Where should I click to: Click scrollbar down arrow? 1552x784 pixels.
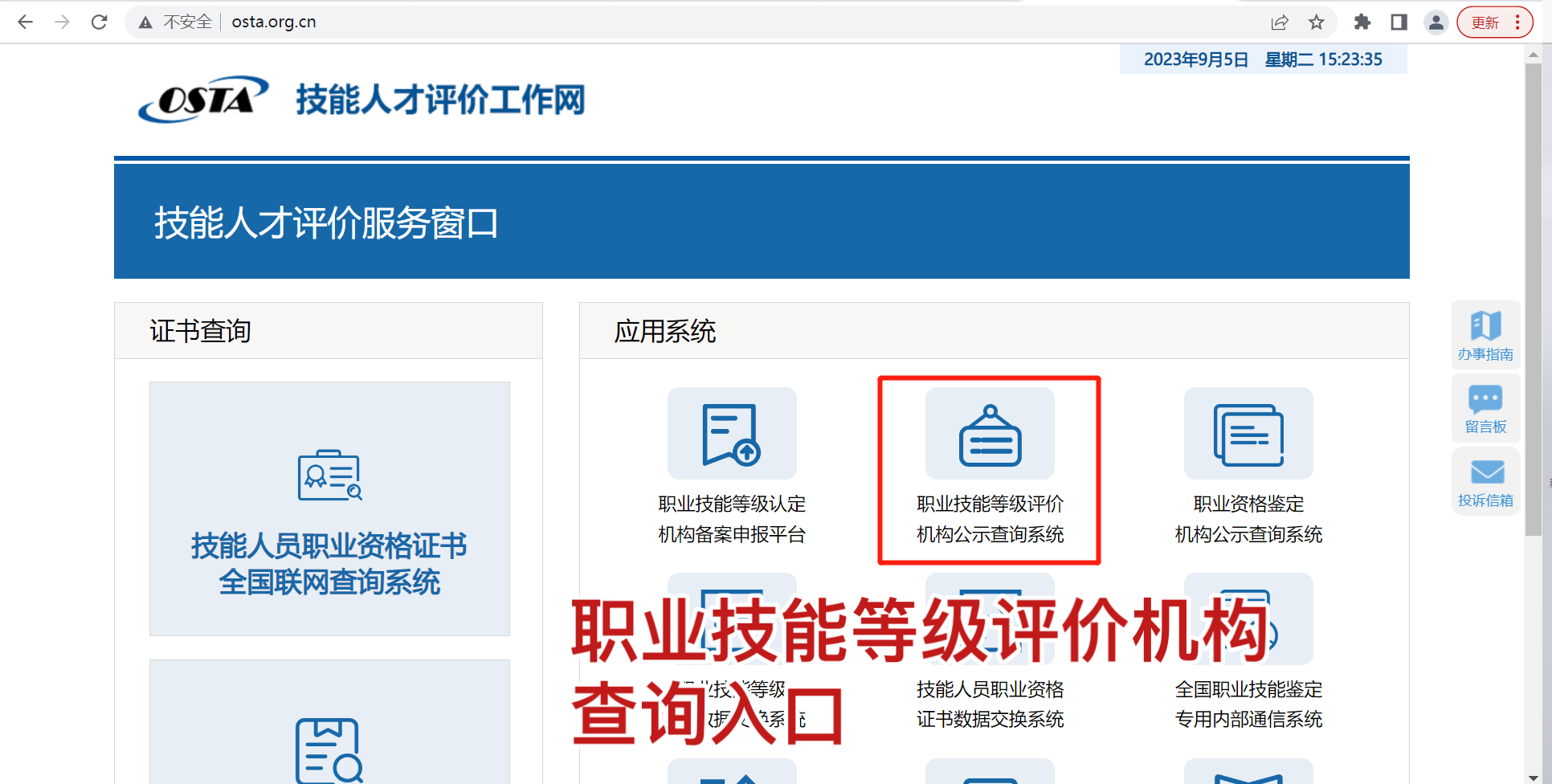[1534, 778]
